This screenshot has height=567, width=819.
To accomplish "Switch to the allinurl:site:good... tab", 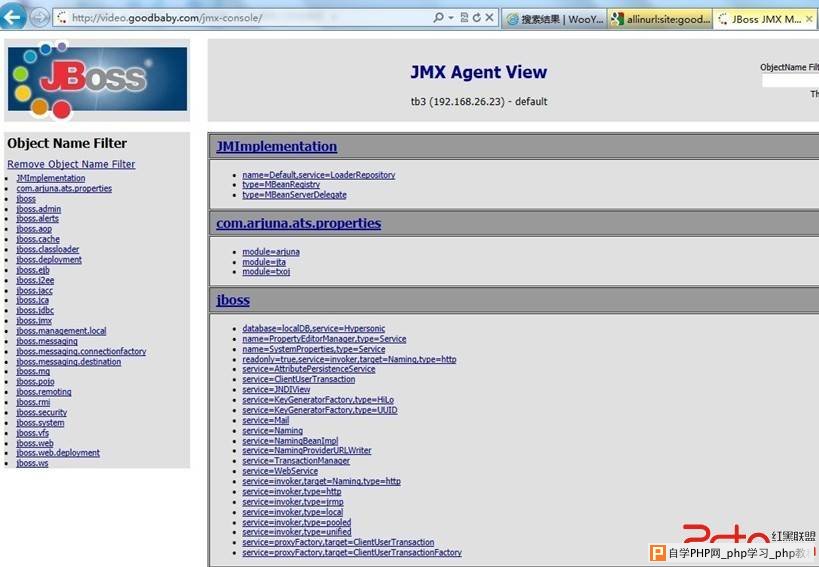I will tap(661, 19).
